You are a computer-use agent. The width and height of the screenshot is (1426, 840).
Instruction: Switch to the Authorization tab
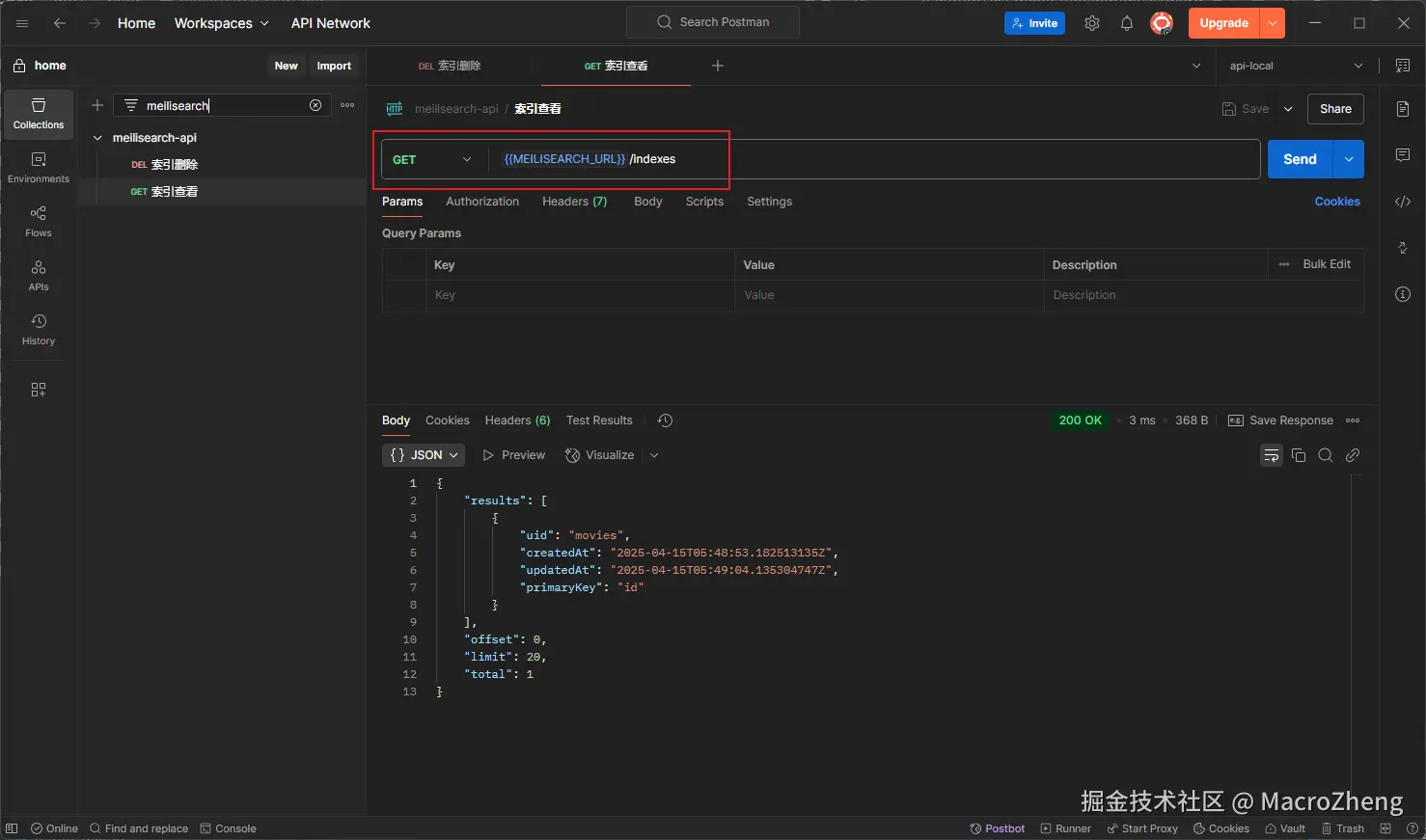[x=482, y=202]
